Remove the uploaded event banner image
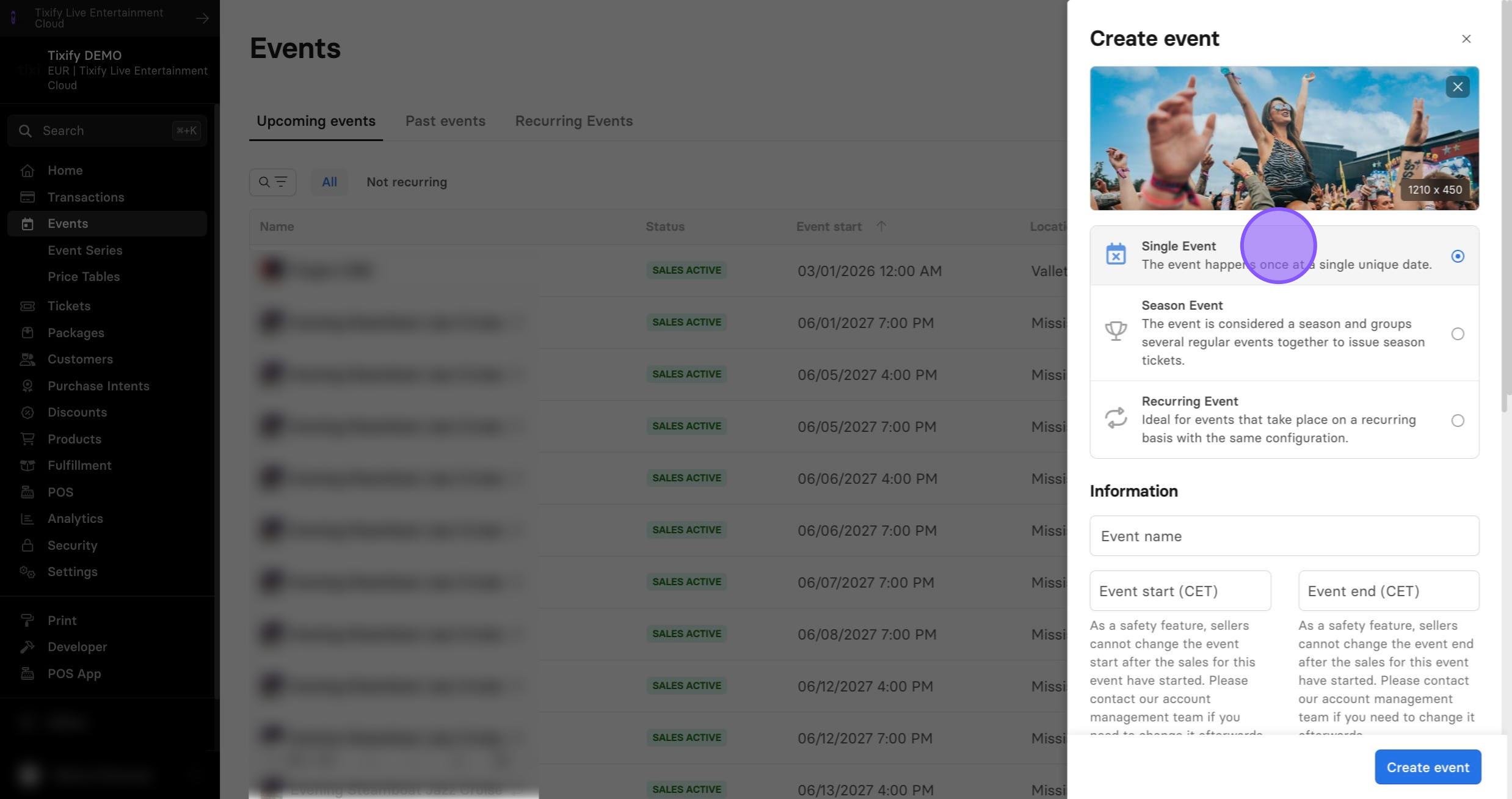 pyautogui.click(x=1457, y=87)
